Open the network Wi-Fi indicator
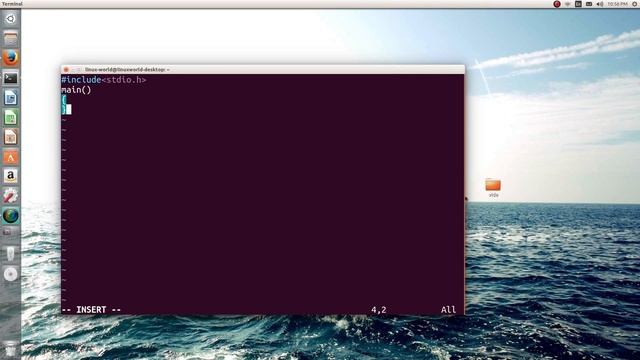Image resolution: width=640 pixels, height=360 pixels. pyautogui.click(x=568, y=4)
